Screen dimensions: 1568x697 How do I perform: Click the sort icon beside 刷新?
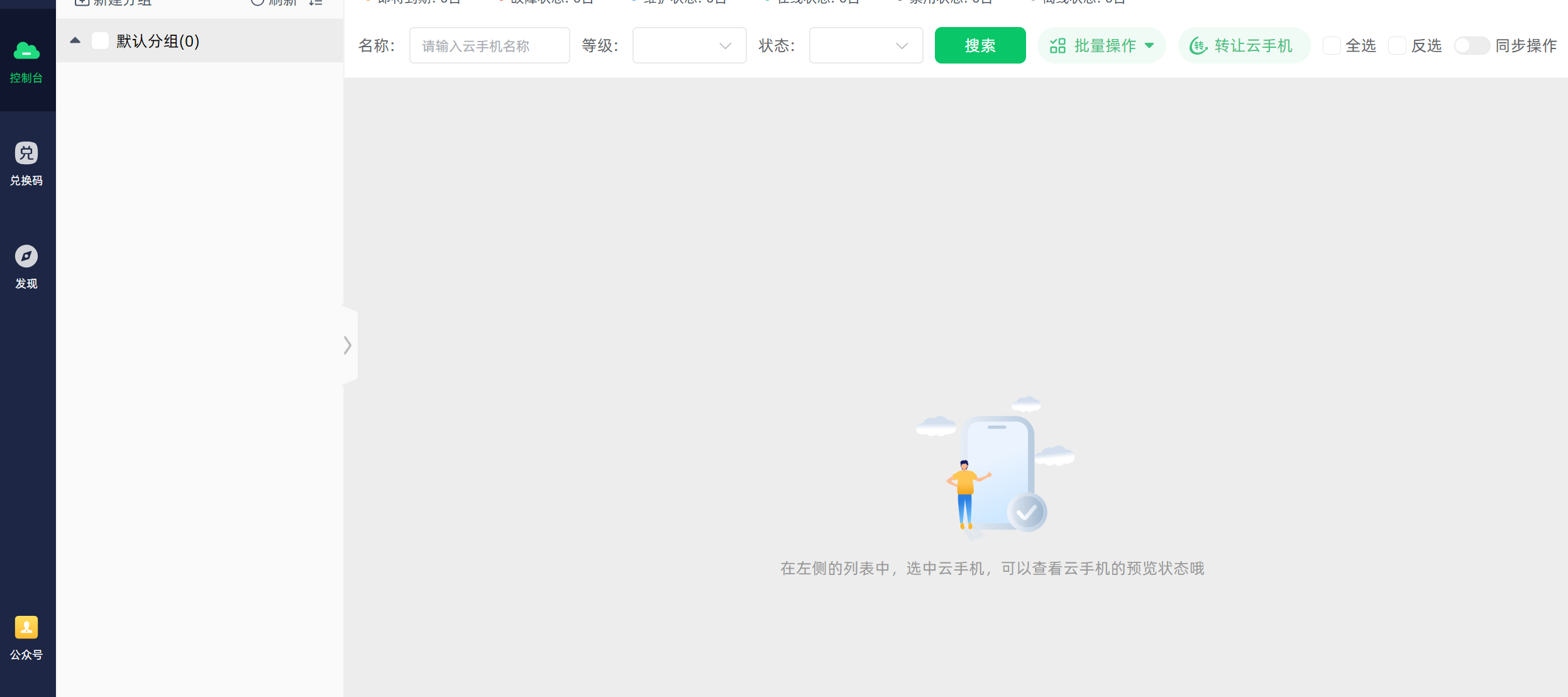(316, 2)
